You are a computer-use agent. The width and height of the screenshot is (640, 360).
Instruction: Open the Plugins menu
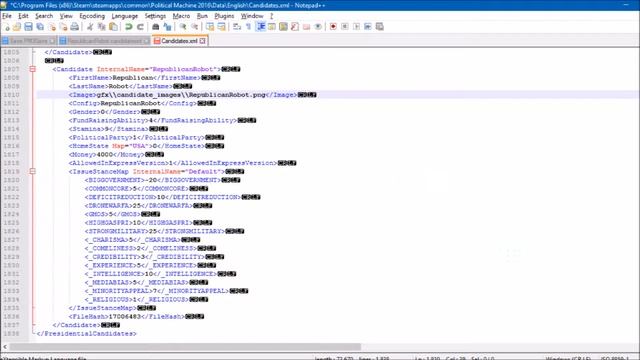pos(224,16)
